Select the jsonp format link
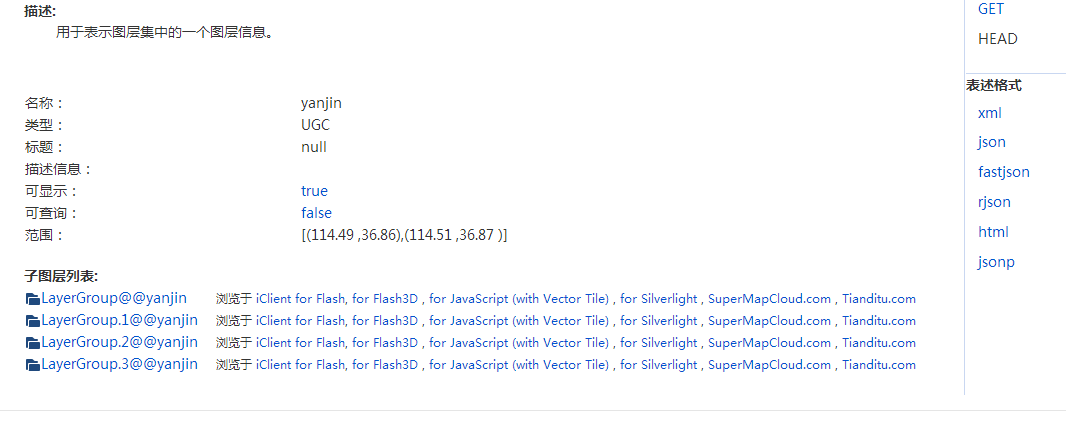The image size is (1066, 424). [996, 262]
